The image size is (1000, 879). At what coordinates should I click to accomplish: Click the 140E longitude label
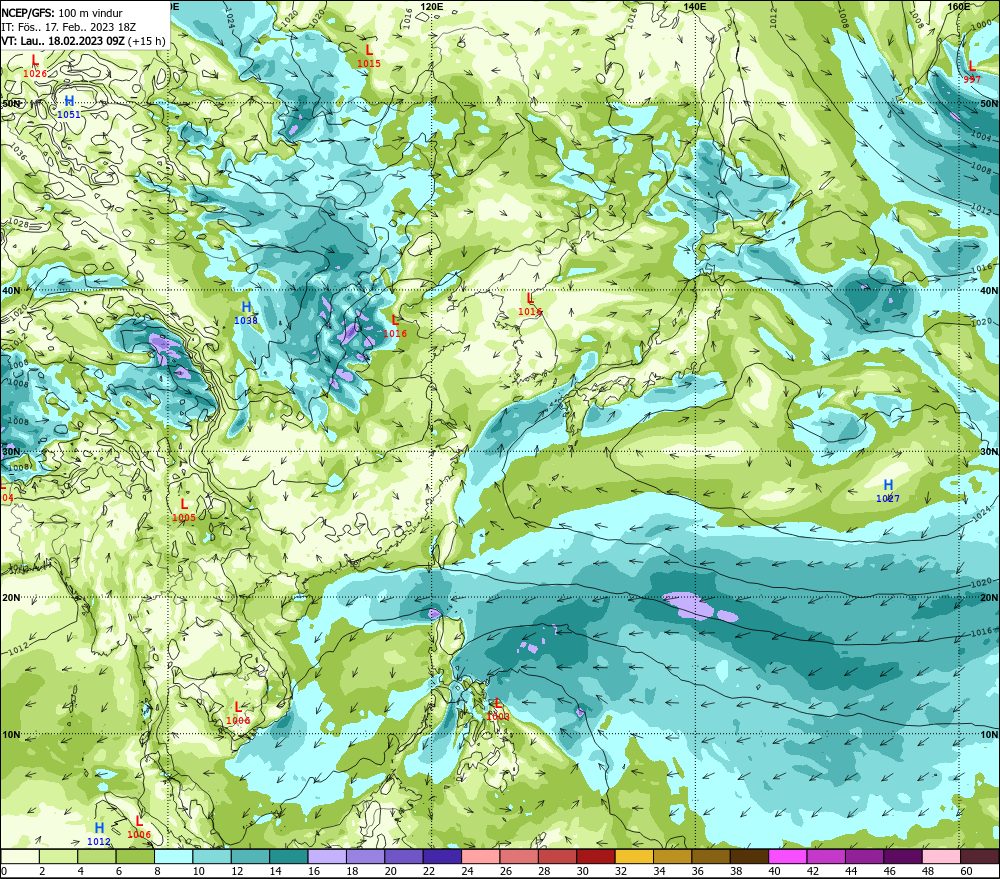click(x=695, y=6)
